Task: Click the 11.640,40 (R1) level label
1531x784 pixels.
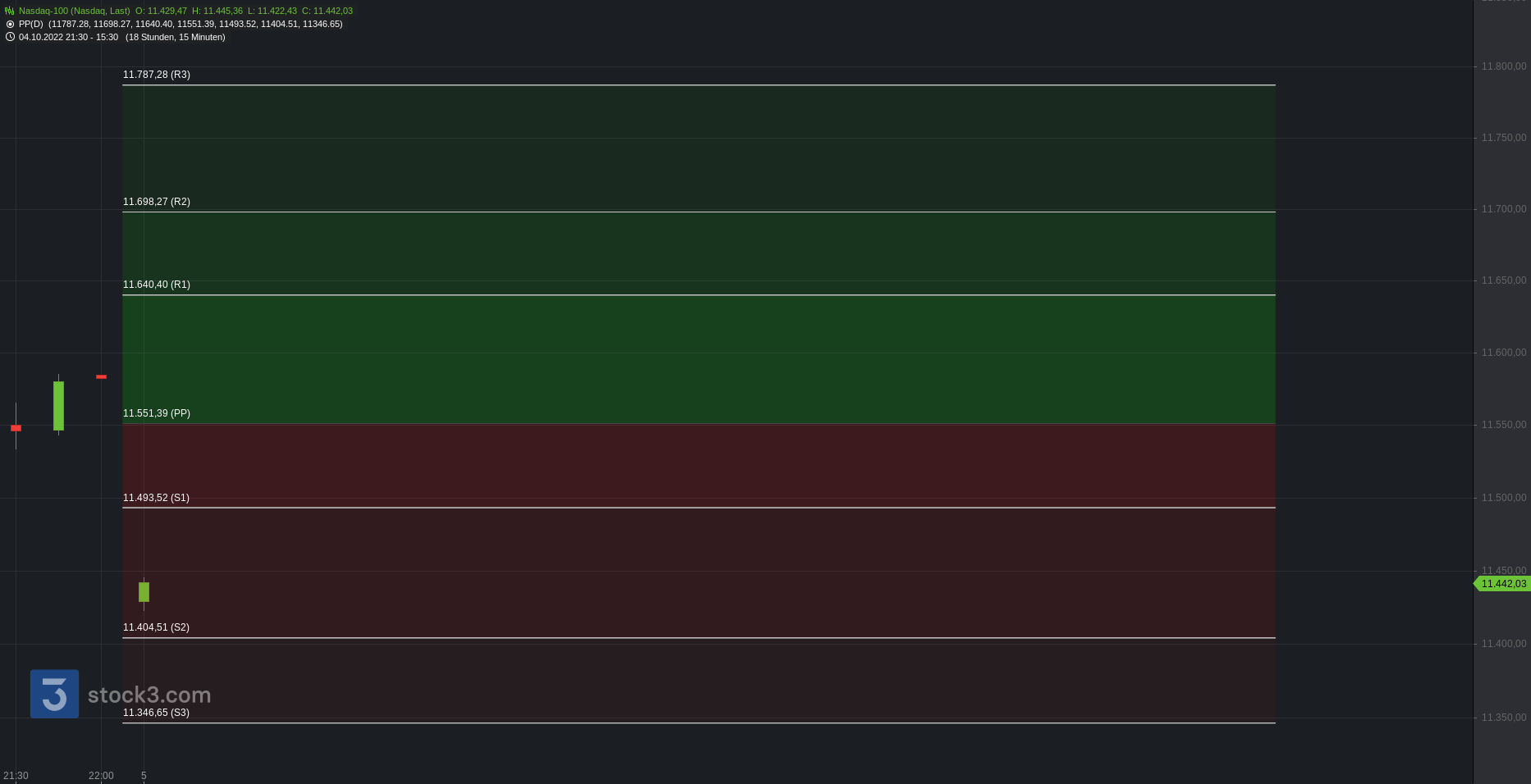Action: click(157, 285)
